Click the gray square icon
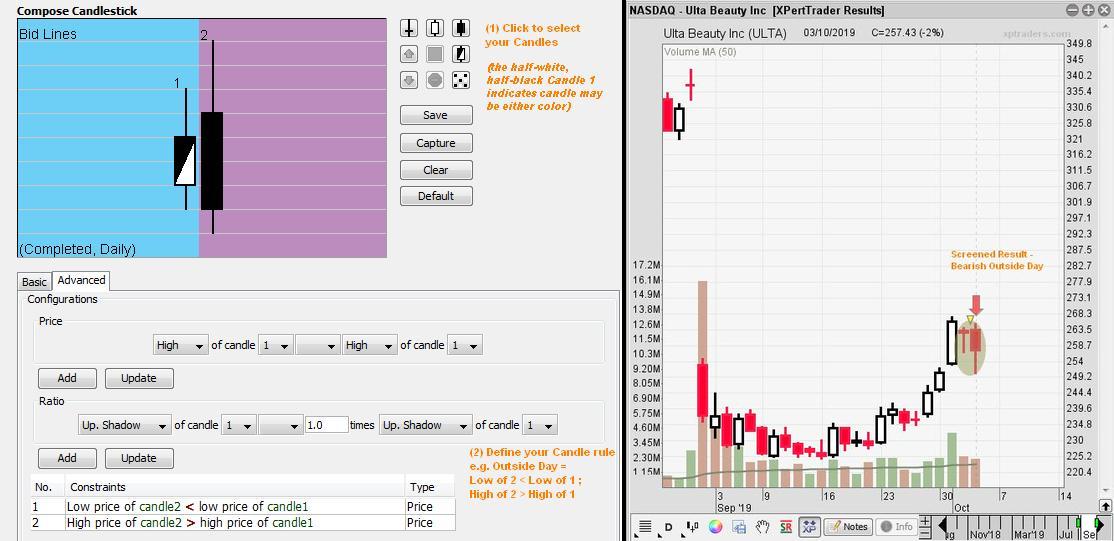The width and height of the screenshot is (1114, 541). pos(435,54)
